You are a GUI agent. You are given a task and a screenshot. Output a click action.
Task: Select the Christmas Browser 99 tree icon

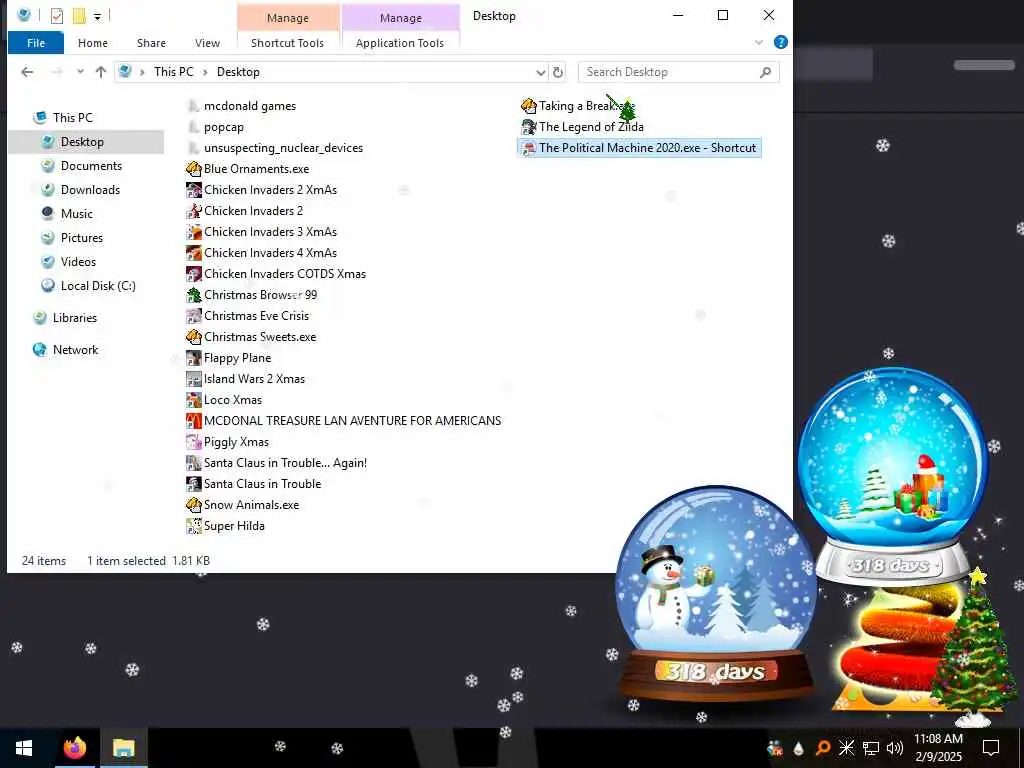(193, 295)
